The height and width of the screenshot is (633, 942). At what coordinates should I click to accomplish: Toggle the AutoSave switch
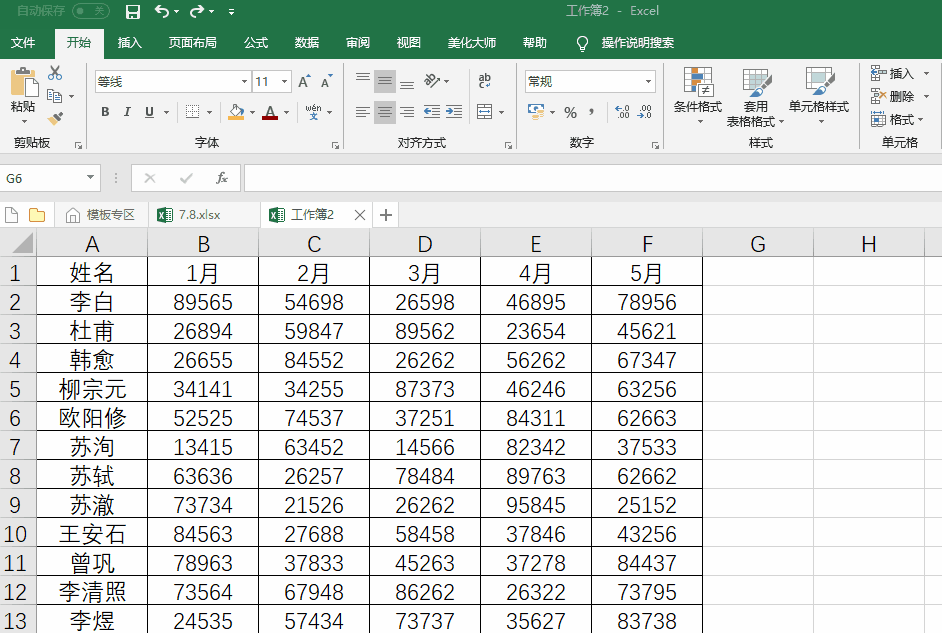pos(91,11)
